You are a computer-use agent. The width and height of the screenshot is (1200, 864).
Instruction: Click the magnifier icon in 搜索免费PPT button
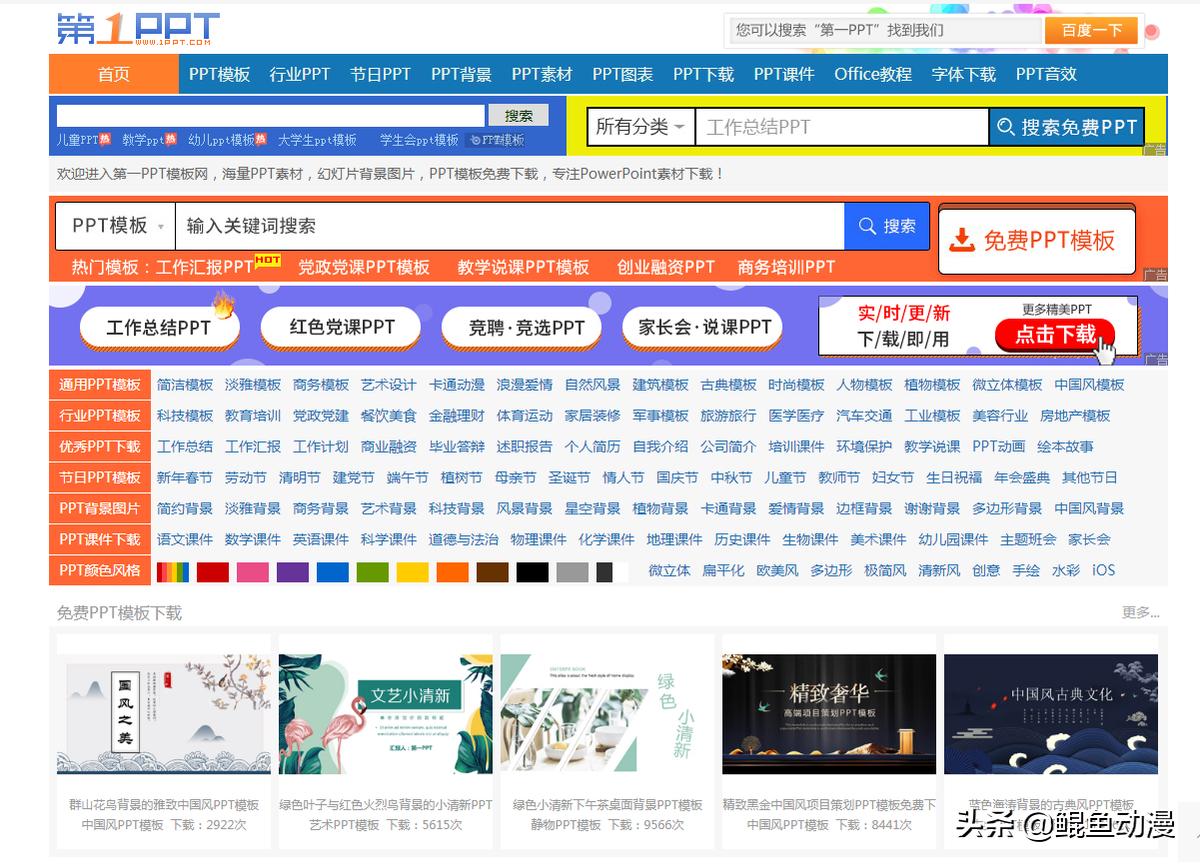tap(1005, 127)
